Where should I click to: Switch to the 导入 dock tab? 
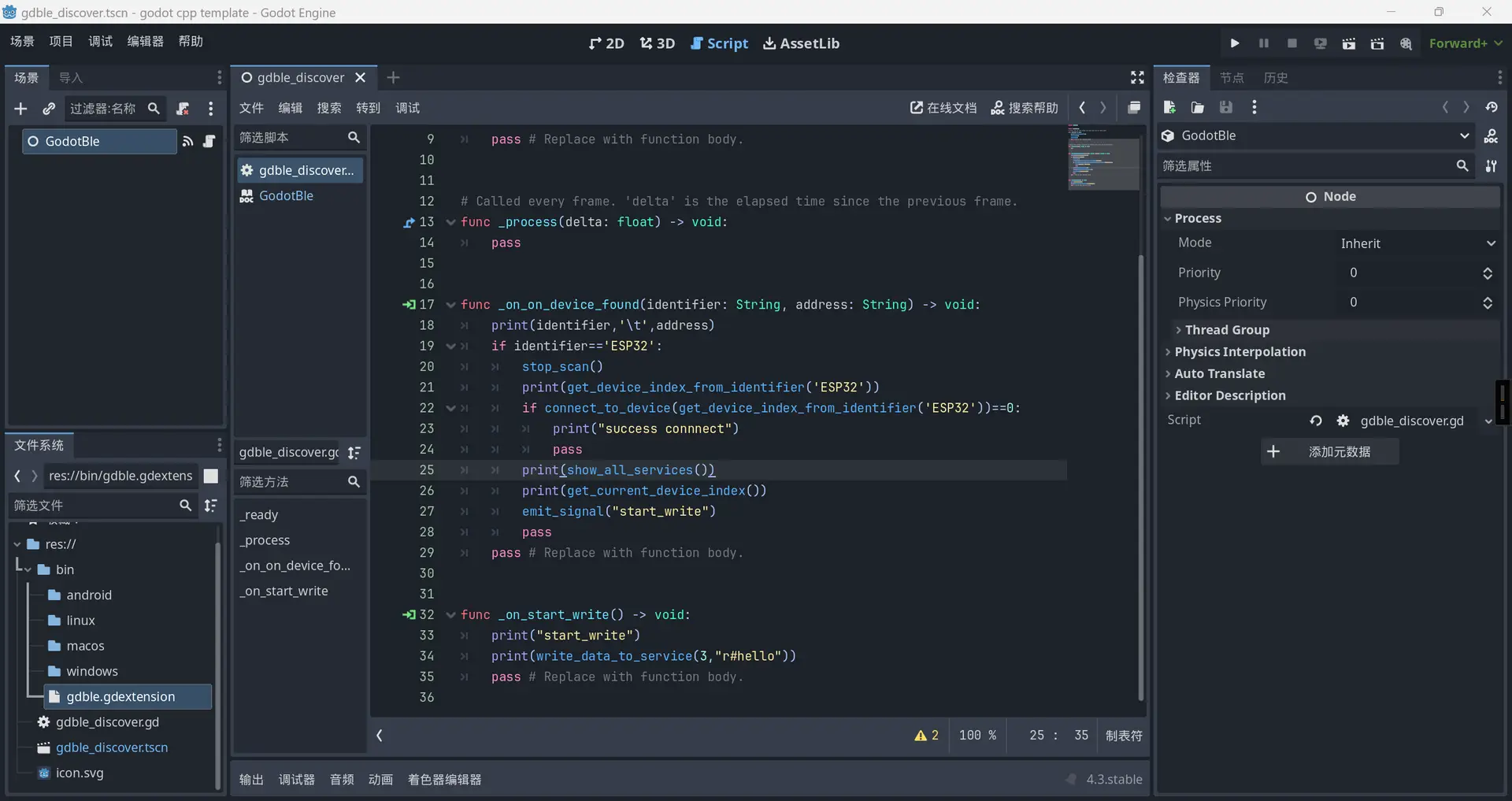[71, 77]
